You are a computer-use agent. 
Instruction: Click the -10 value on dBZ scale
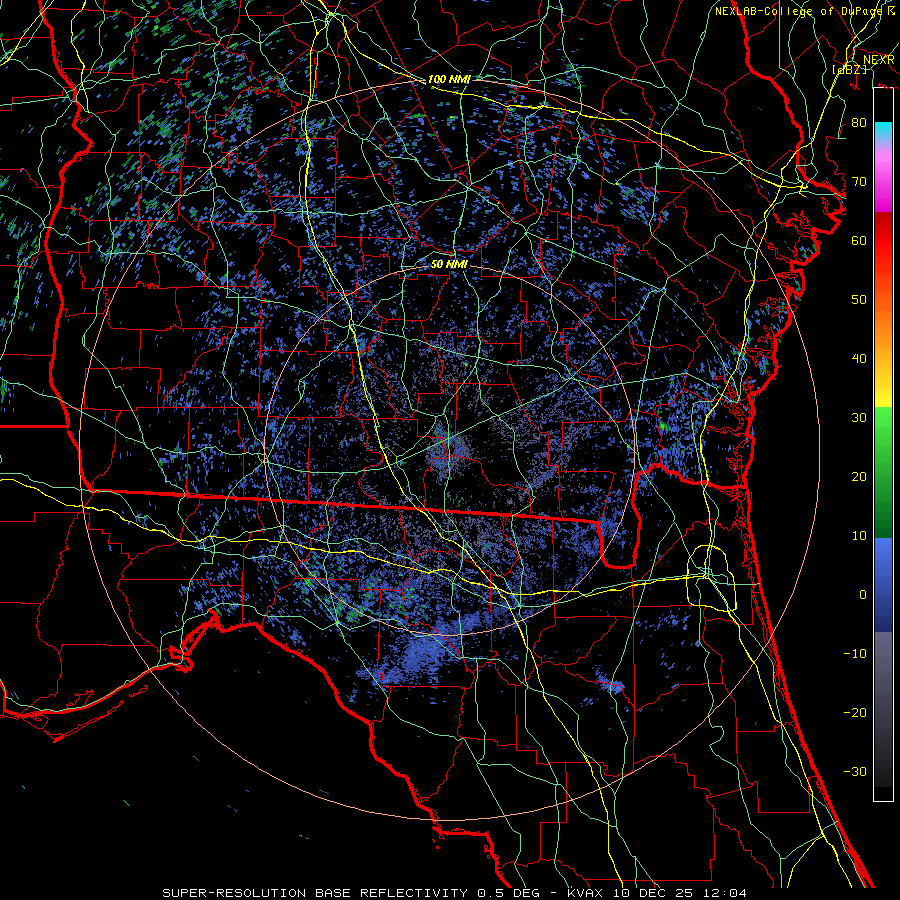coord(855,654)
